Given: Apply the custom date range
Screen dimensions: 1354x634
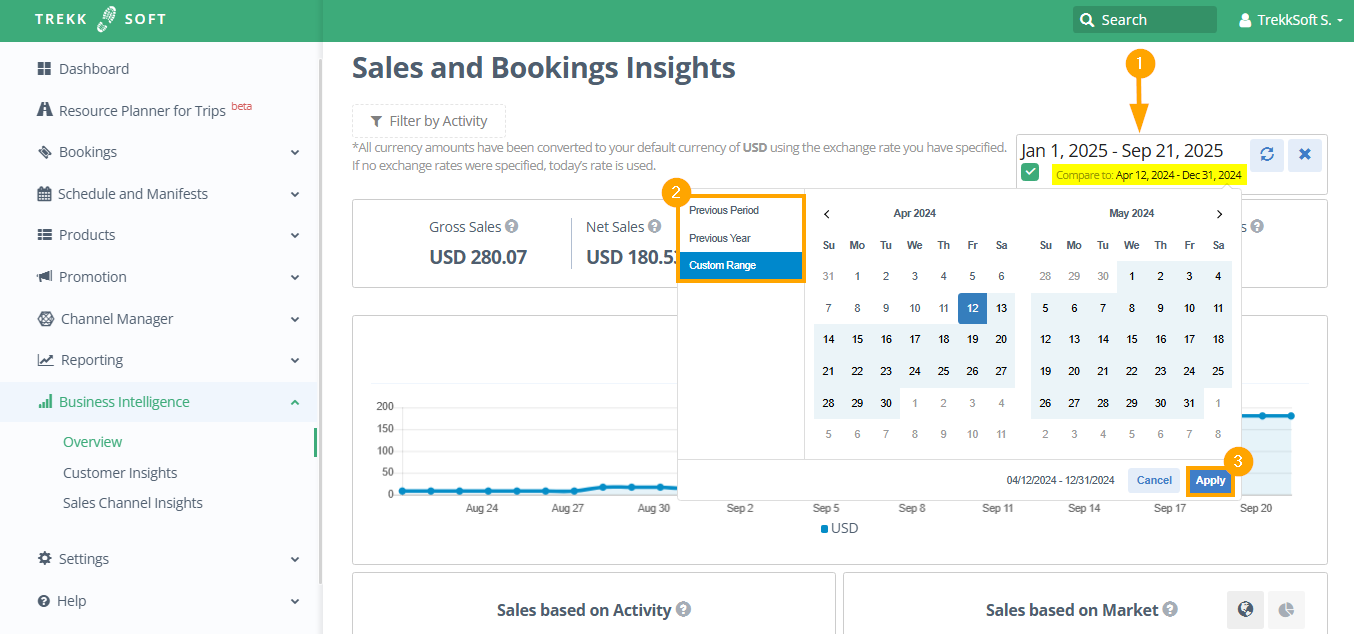Looking at the screenshot, I should (x=1210, y=481).
